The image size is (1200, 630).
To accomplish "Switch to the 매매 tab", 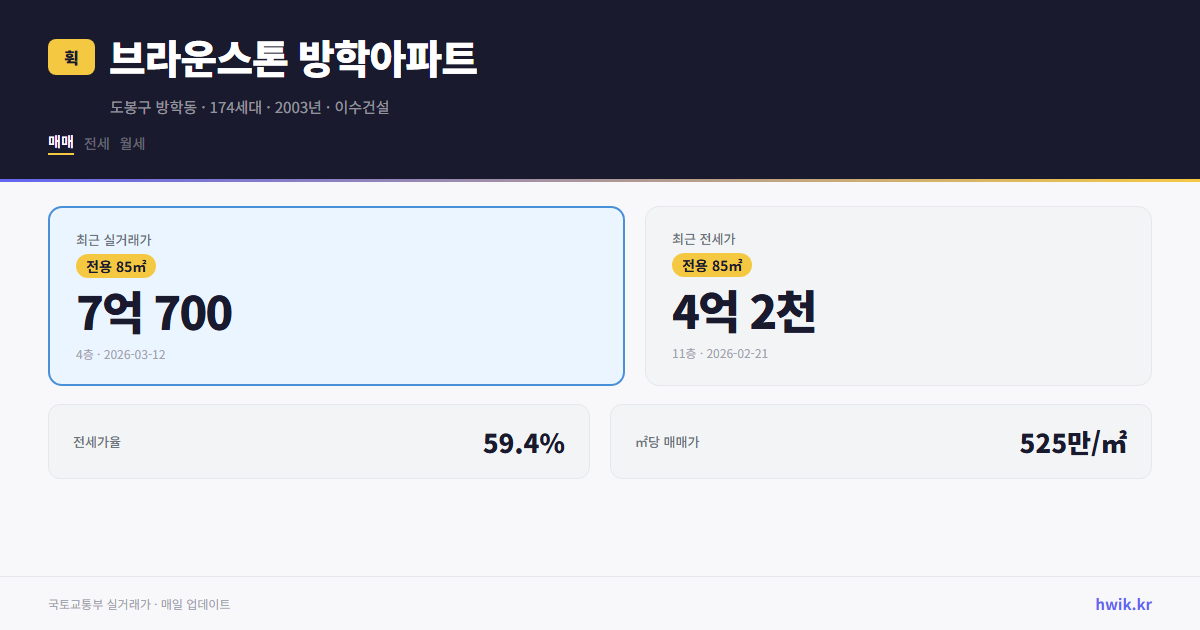I will coord(60,143).
